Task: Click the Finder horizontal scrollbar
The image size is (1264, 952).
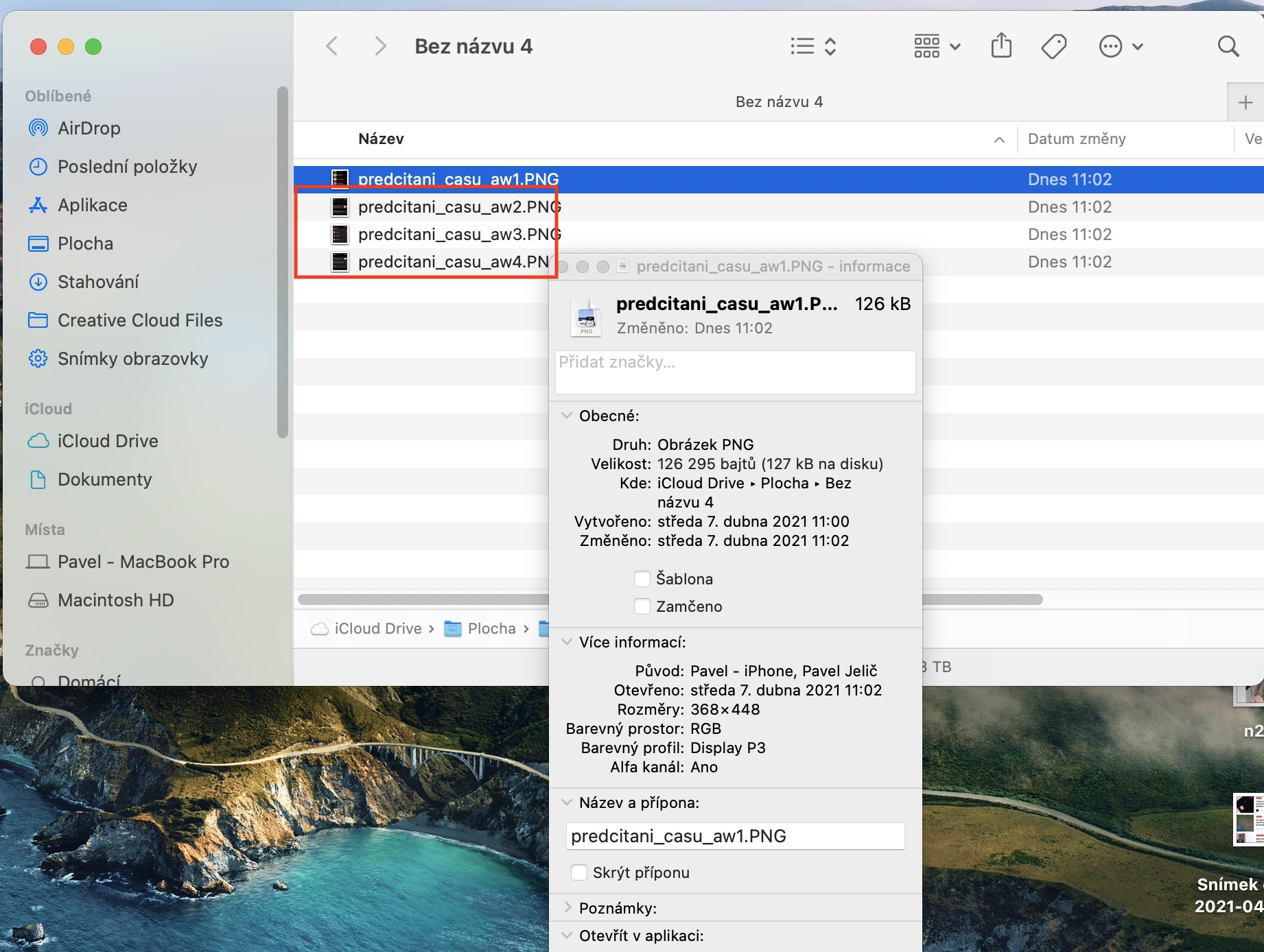Action: tap(670, 599)
